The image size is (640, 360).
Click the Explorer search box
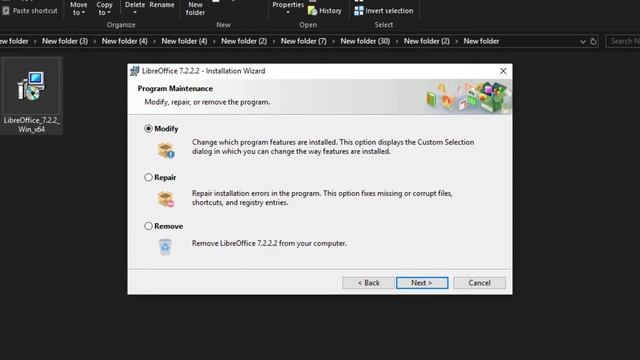click(623, 41)
